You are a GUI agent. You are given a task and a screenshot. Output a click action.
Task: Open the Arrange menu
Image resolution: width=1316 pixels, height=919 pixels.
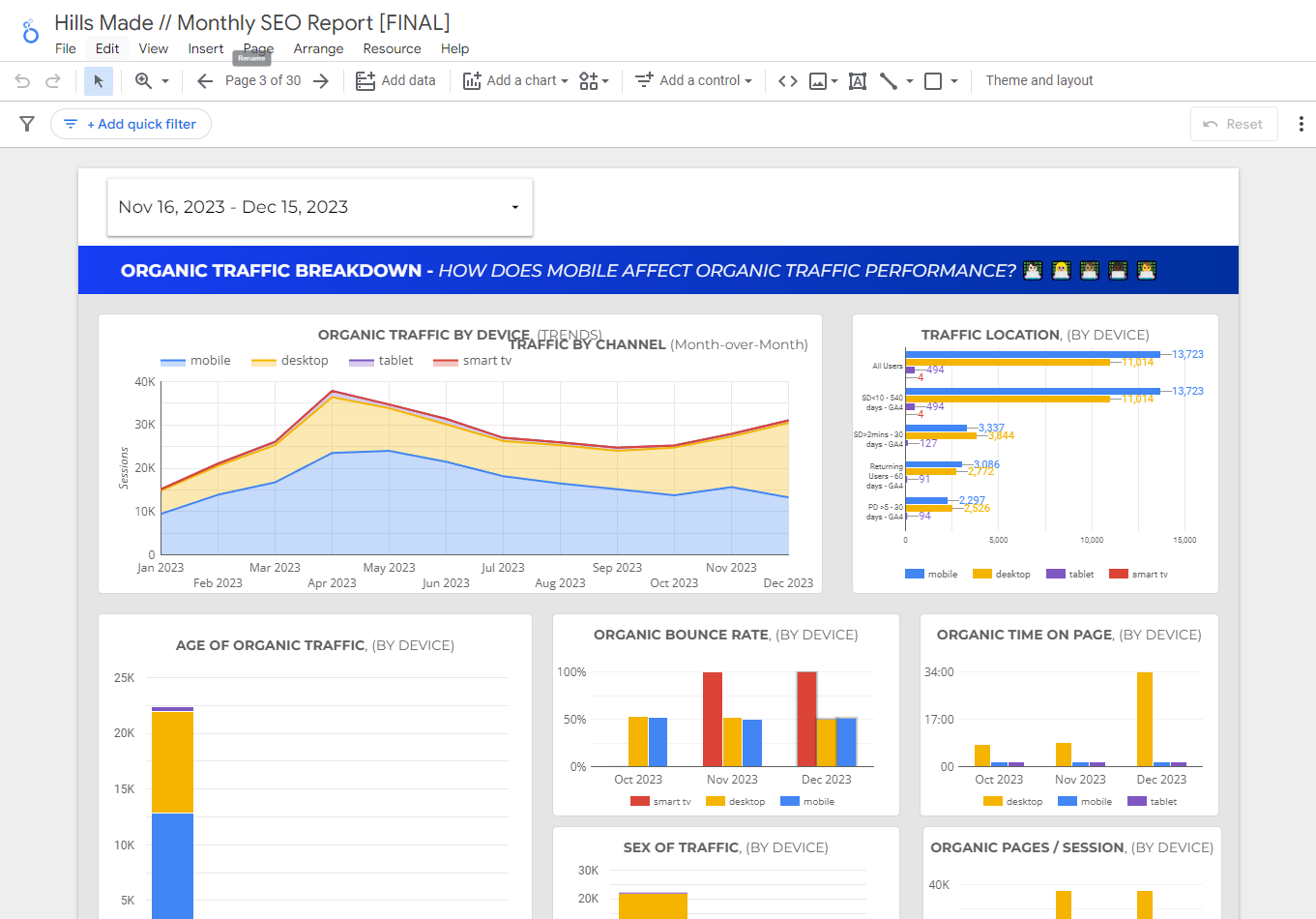(318, 48)
